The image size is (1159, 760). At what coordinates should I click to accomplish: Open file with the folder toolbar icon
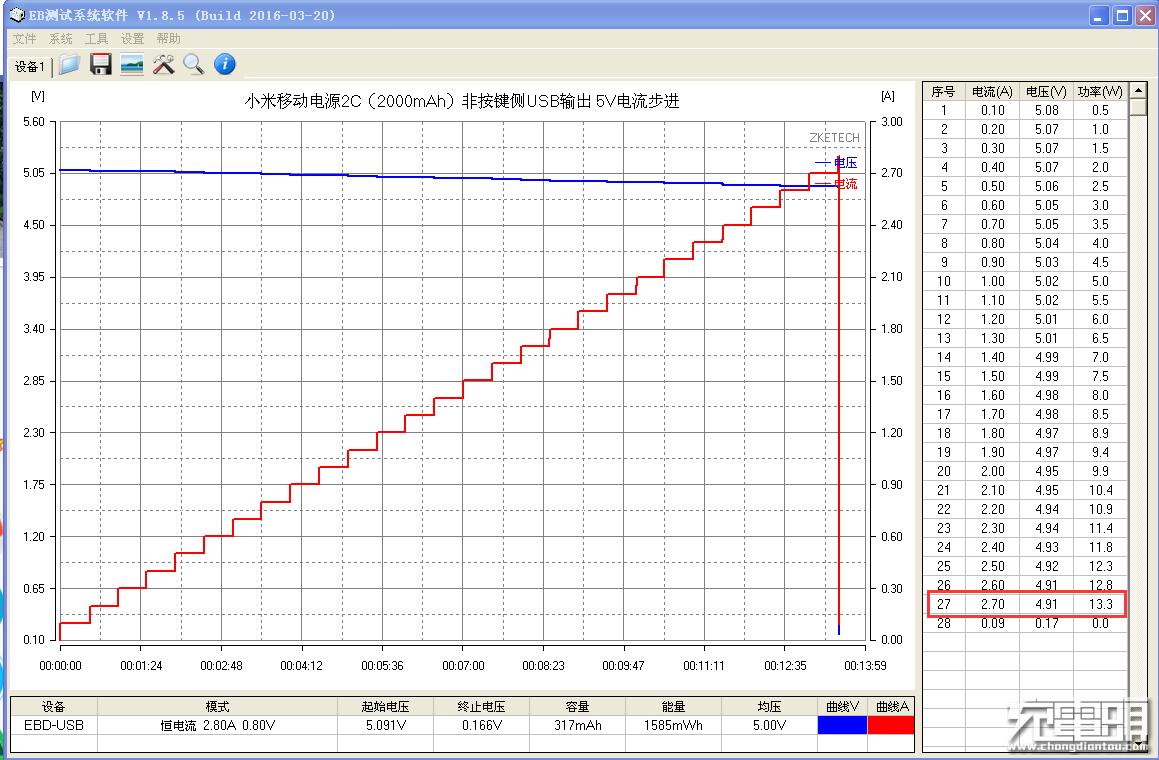[x=69, y=65]
